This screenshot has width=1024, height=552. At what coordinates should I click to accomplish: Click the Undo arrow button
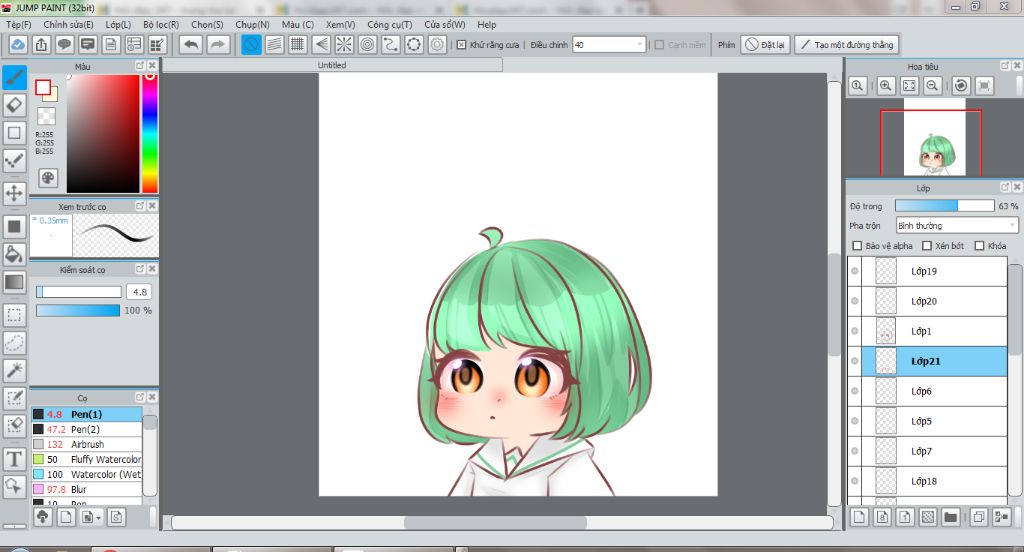click(191, 44)
